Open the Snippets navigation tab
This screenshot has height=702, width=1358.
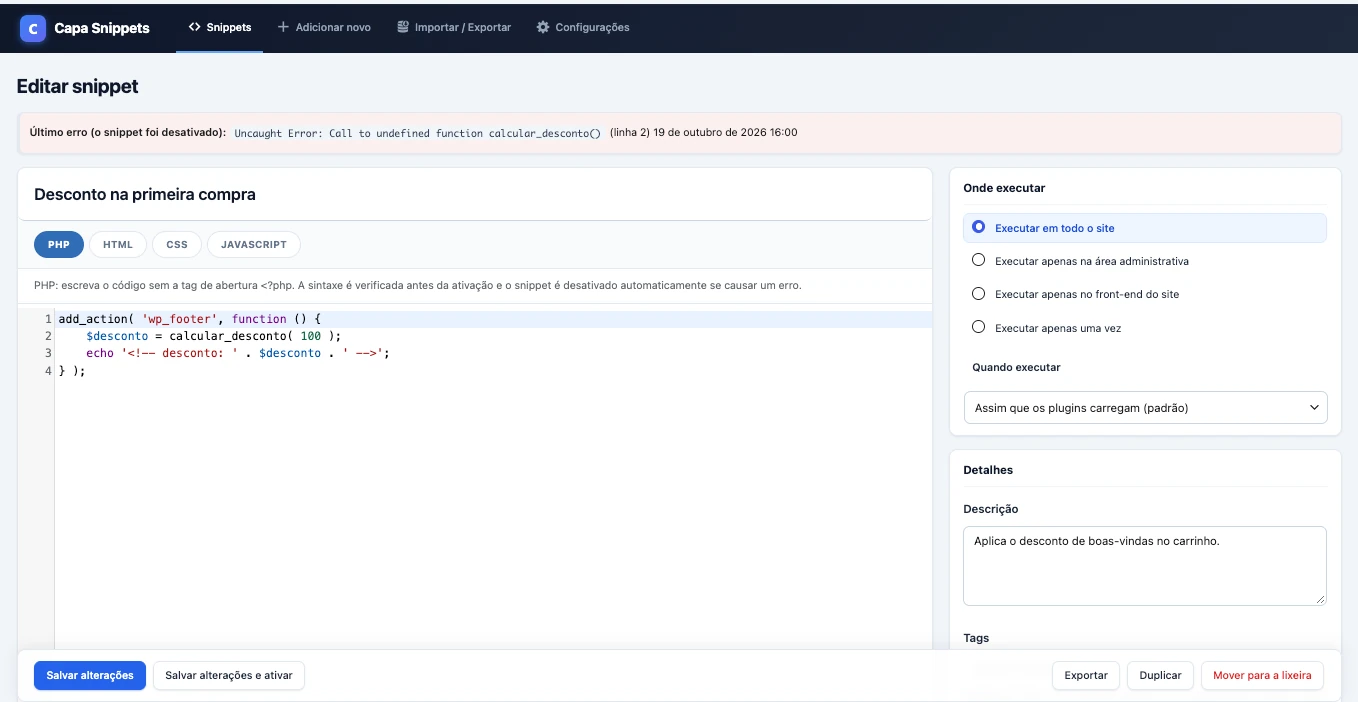pos(220,27)
